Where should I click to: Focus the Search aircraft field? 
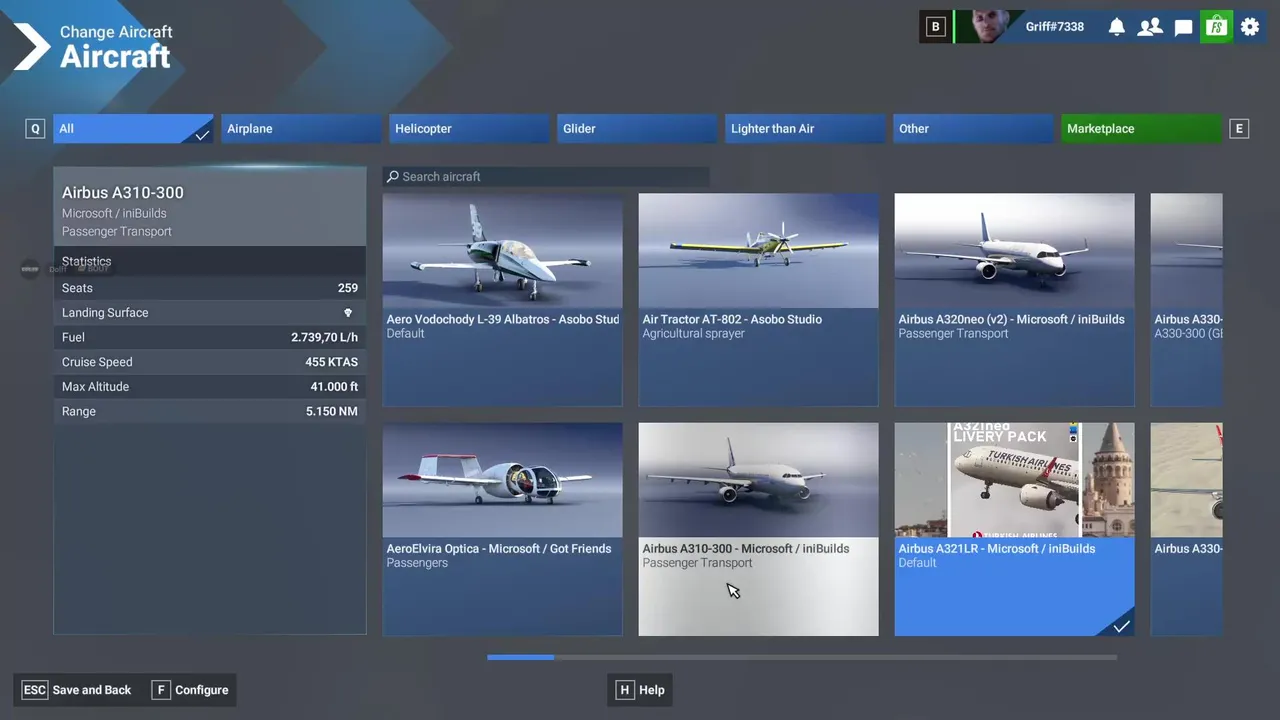click(546, 176)
